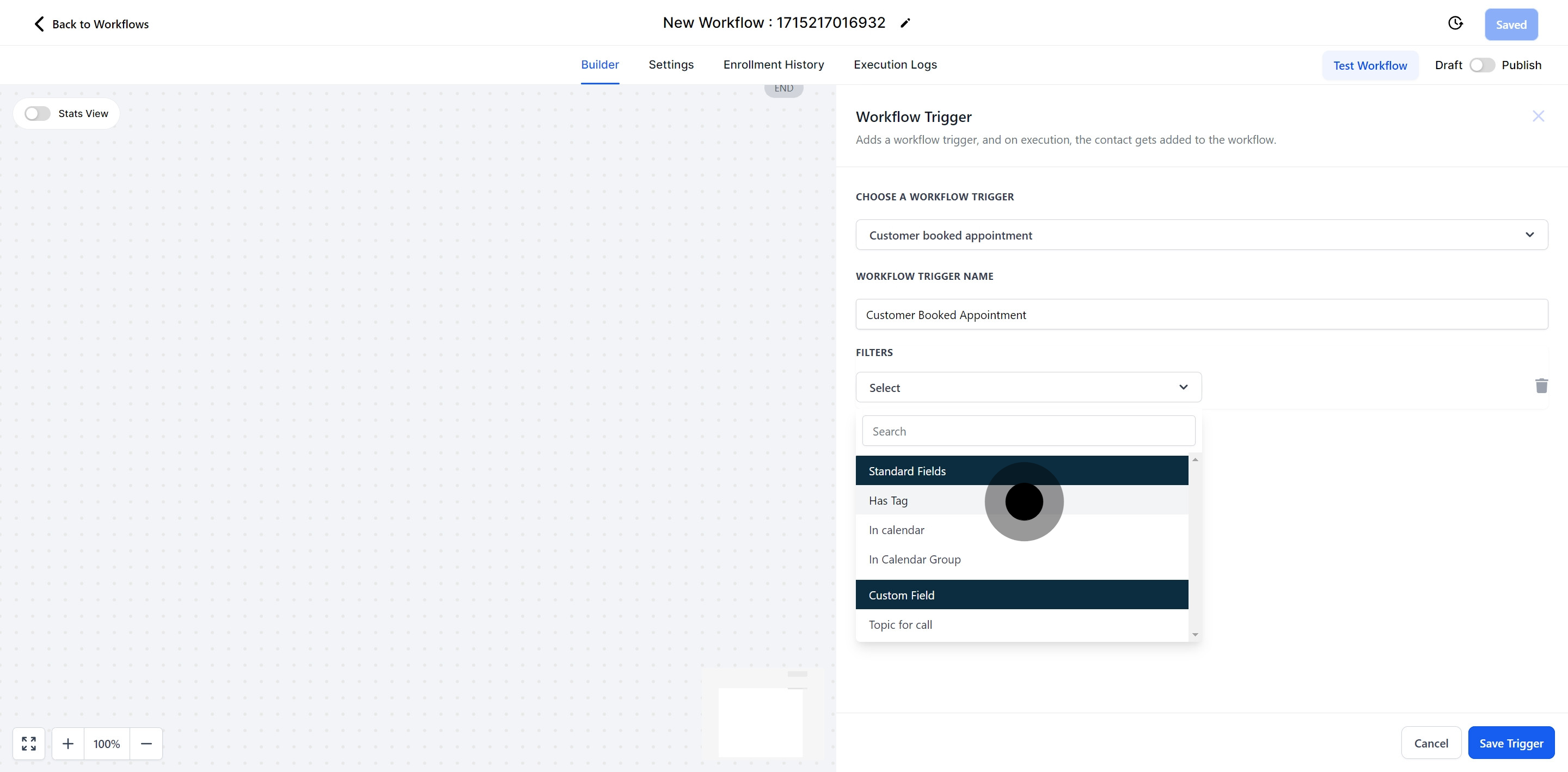Click the Test Workflow button

[1370, 65]
